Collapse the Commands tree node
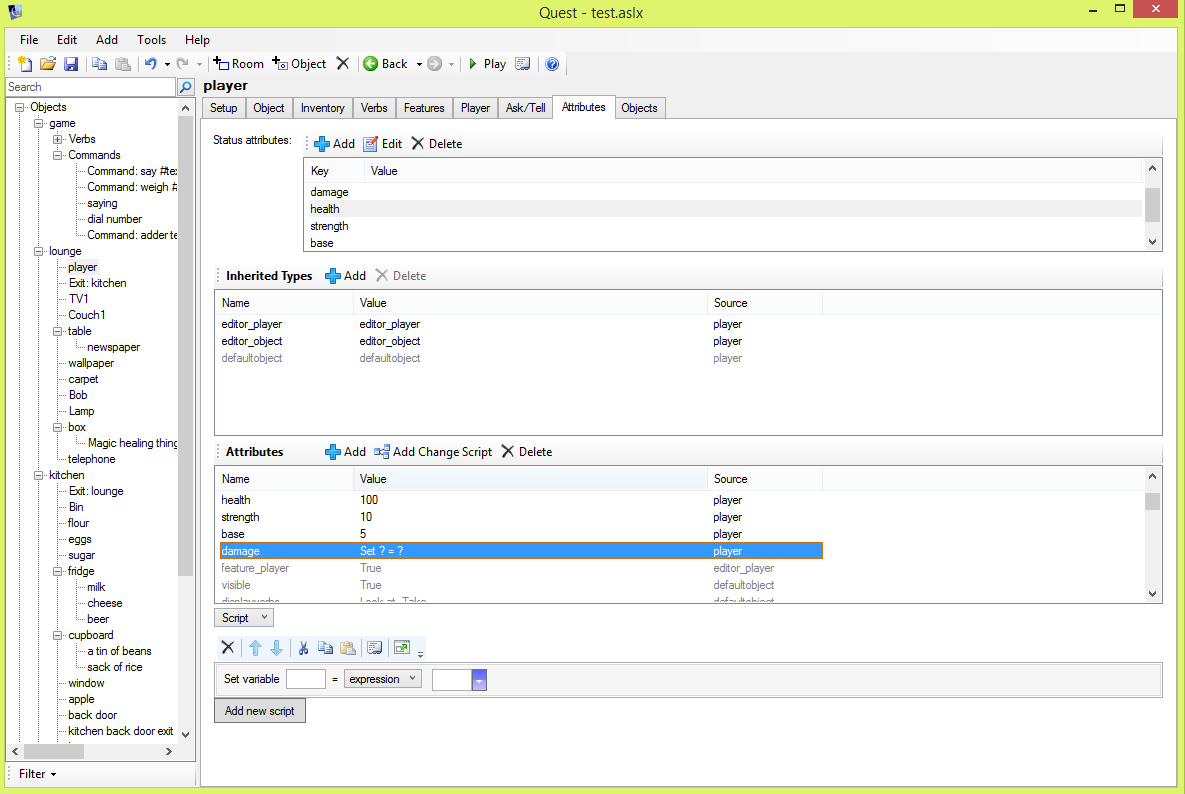 coord(57,156)
